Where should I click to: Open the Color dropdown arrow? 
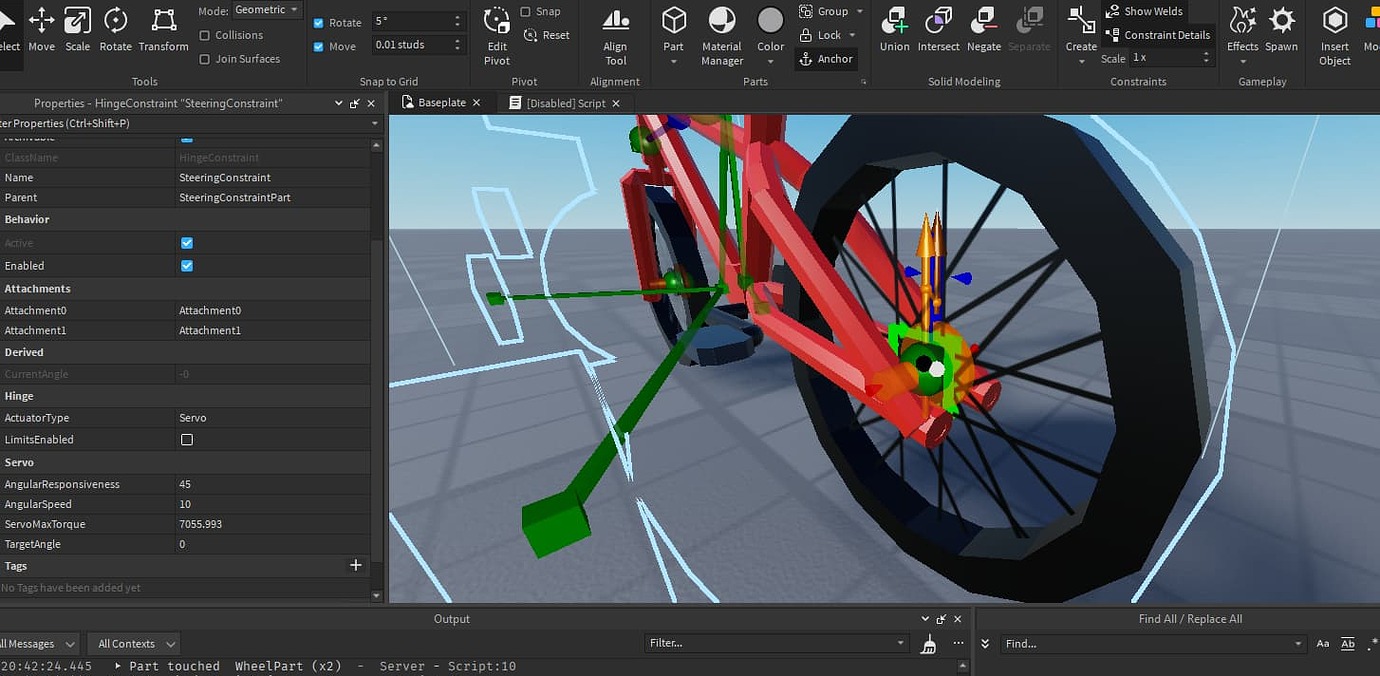pyautogui.click(x=770, y=59)
